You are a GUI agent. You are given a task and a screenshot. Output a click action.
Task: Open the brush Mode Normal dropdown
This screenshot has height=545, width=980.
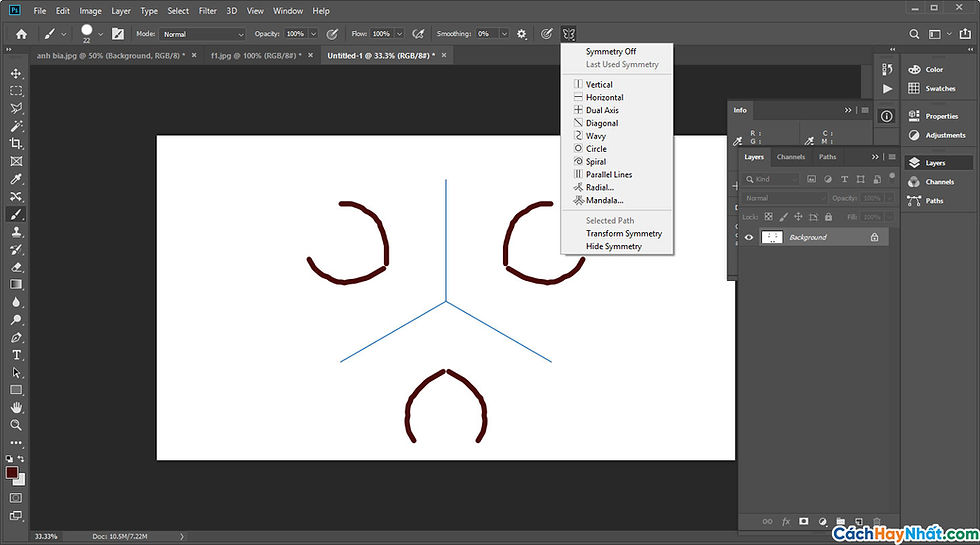203,34
